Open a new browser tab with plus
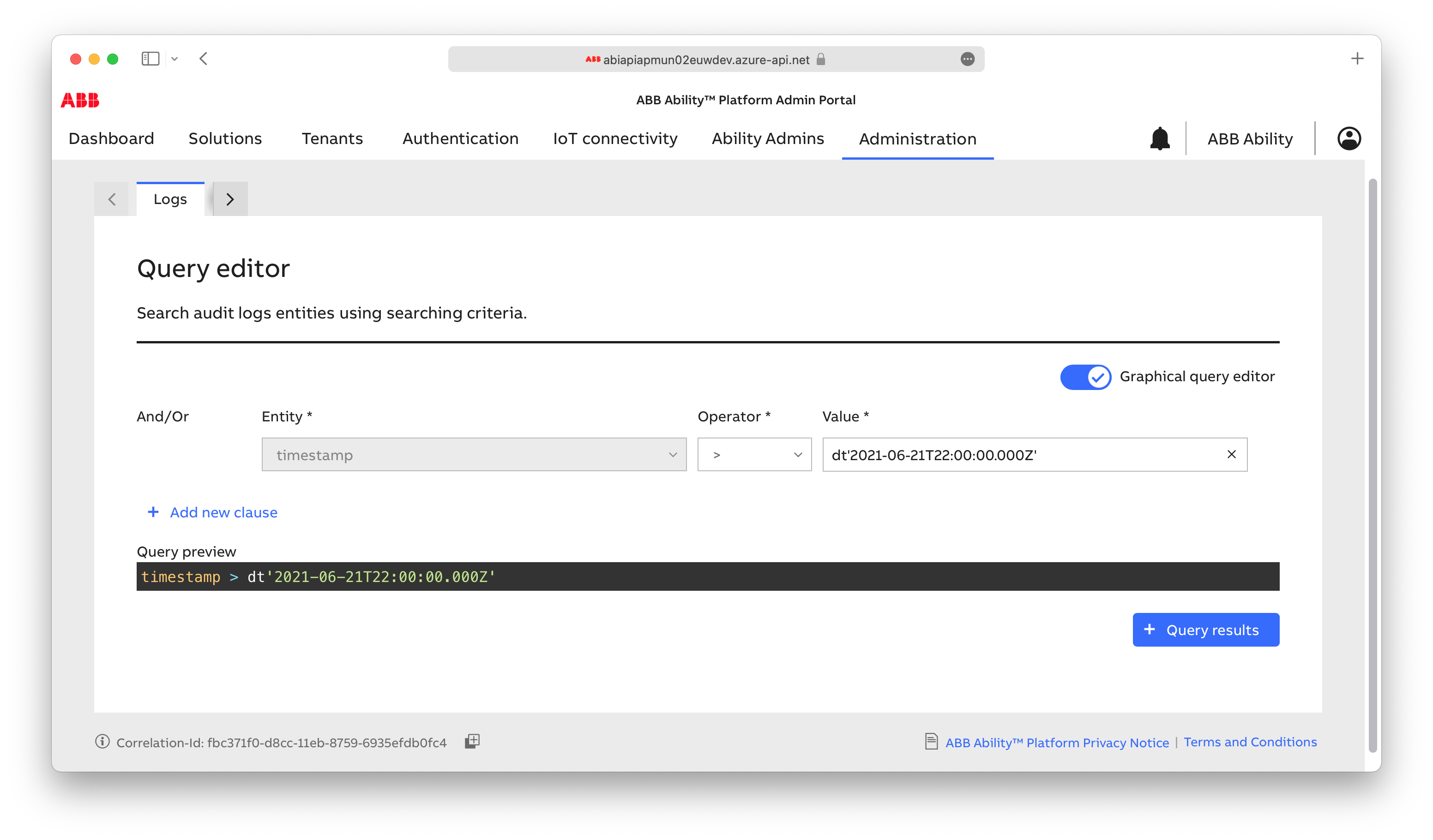This screenshot has height=840, width=1433. 1357,59
